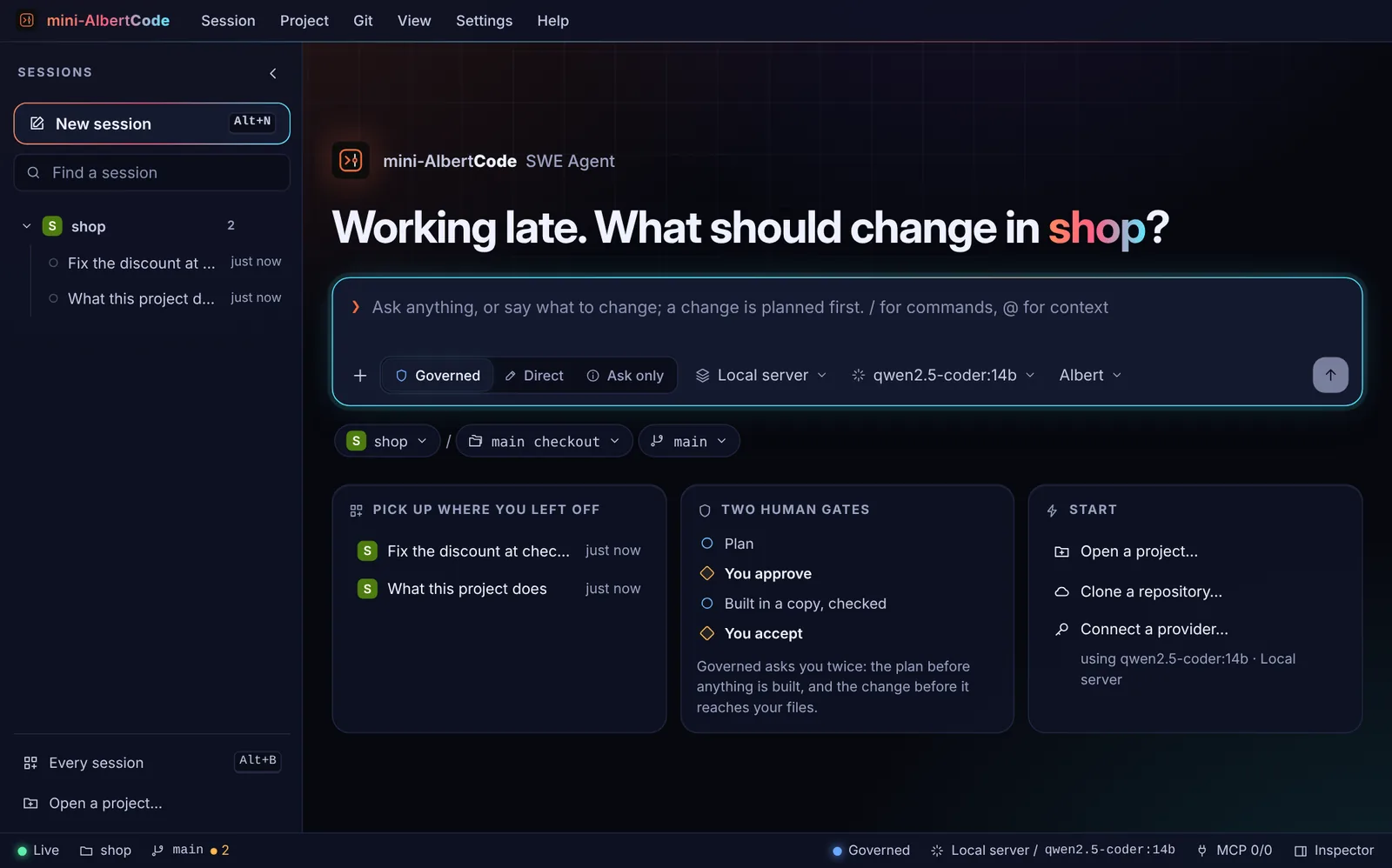Screen dimensions: 1392x868
Task: Focus the Find a session search field
Action: tap(151, 172)
